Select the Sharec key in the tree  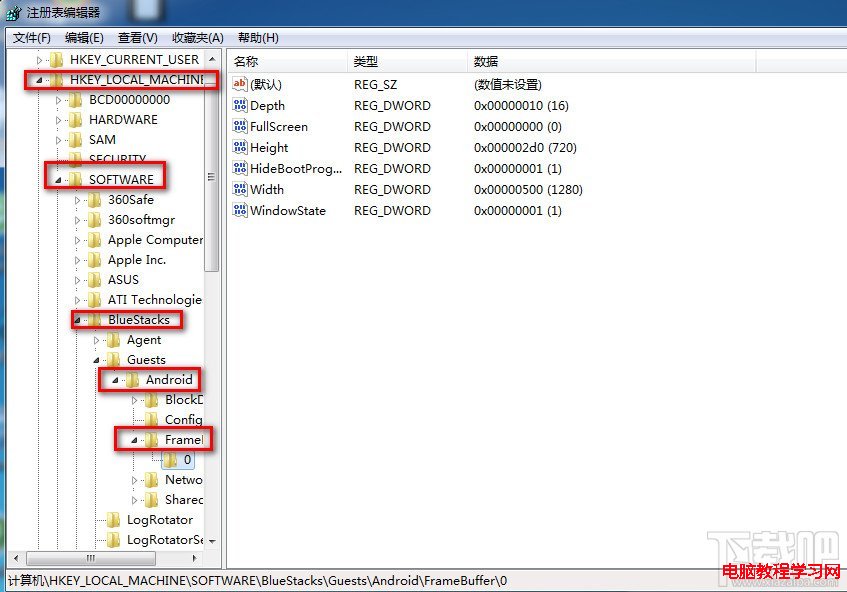click(184, 500)
